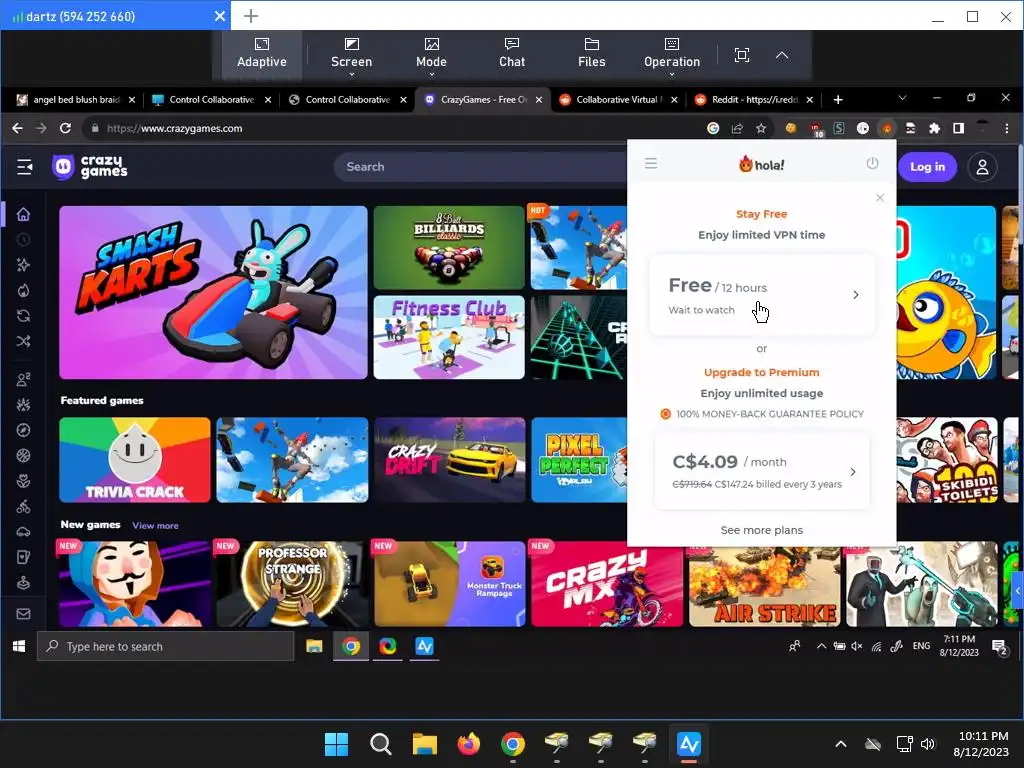This screenshot has width=1024, height=768.
Task: Open the Trivia Crack game
Action: [x=135, y=460]
